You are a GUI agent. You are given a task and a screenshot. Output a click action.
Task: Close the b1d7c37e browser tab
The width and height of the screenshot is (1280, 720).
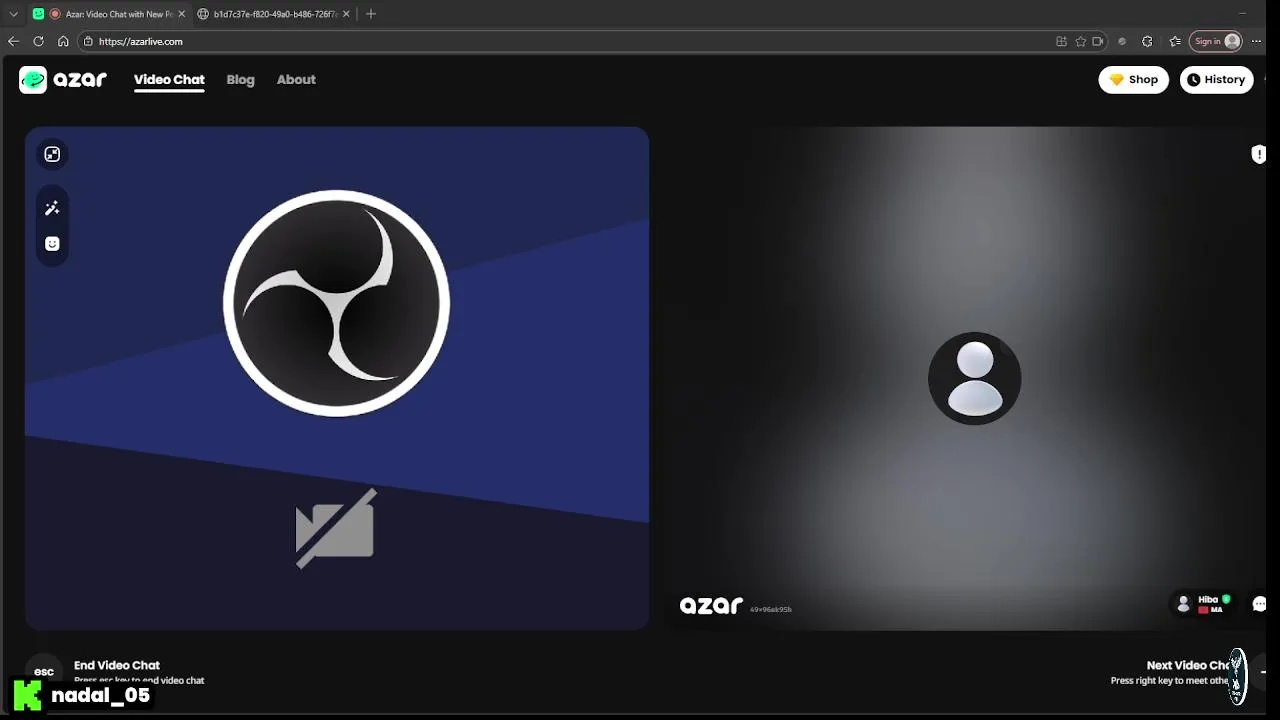tap(346, 14)
